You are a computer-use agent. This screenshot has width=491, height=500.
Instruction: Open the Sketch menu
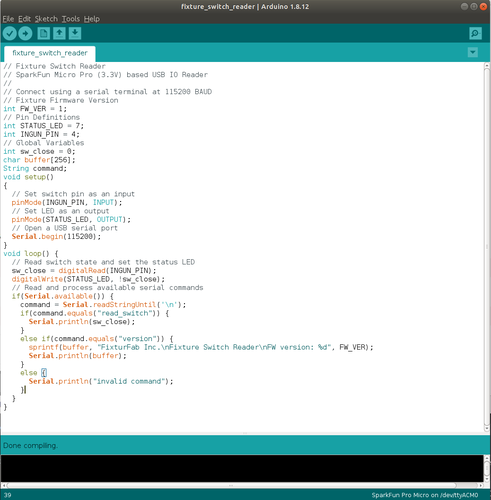46,19
